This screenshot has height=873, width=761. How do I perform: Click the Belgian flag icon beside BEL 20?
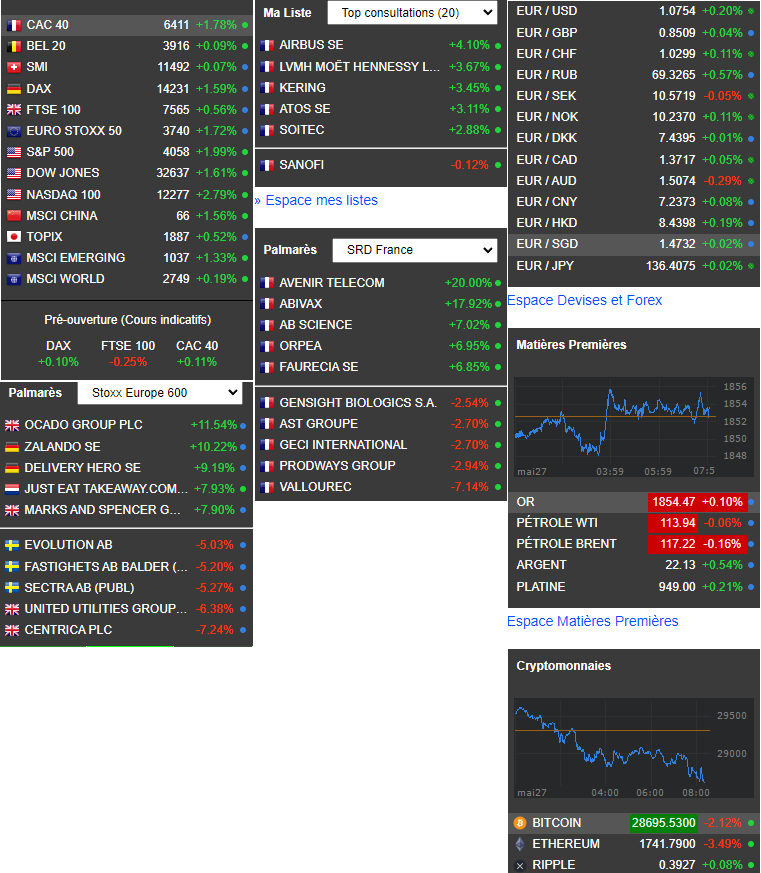[14, 46]
